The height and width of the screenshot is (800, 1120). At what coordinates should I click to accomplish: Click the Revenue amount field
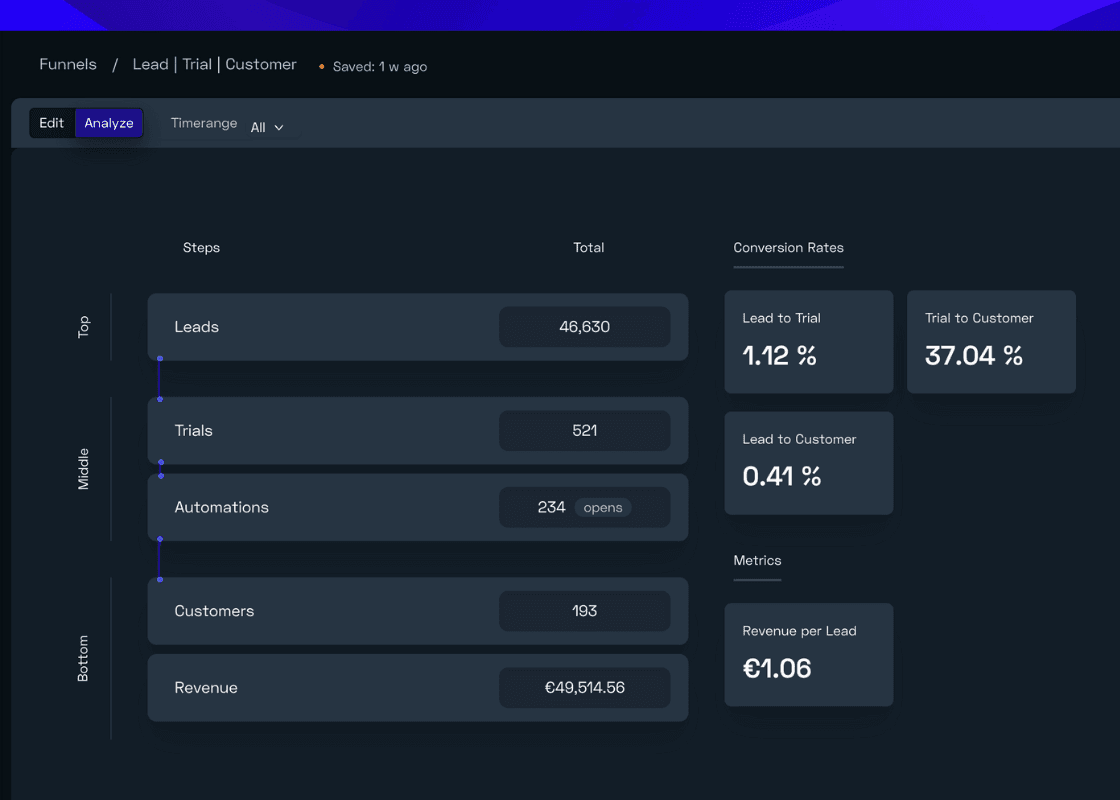pyautogui.click(x=584, y=687)
